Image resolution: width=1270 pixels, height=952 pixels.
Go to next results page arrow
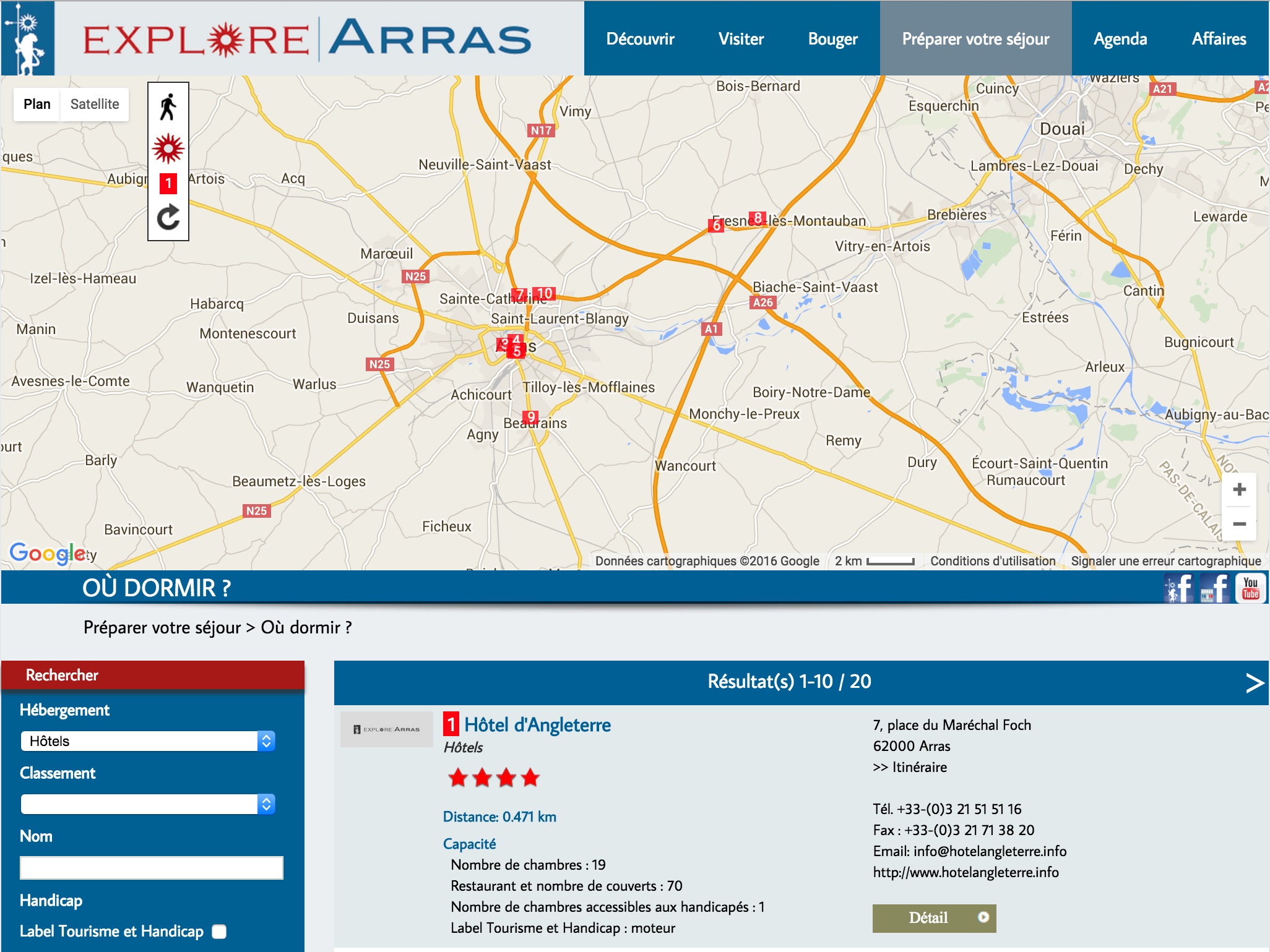[x=1254, y=682]
